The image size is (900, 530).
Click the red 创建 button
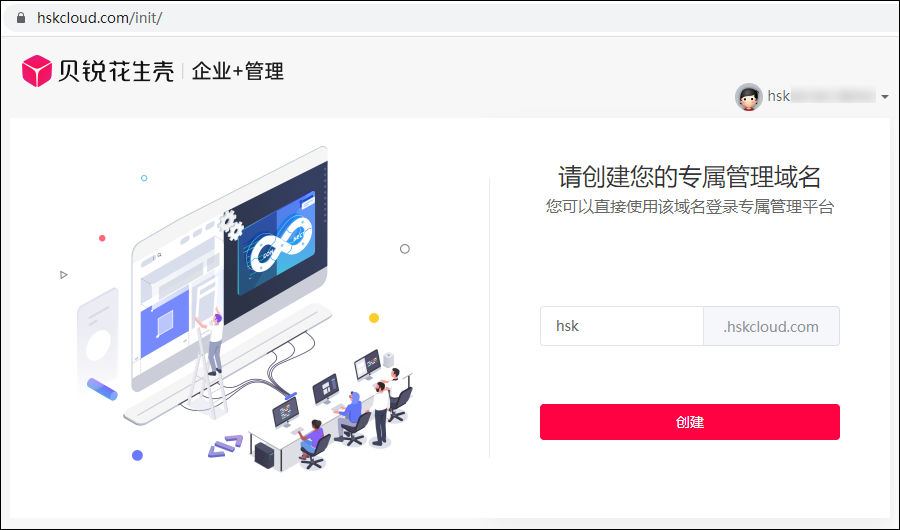pos(689,422)
